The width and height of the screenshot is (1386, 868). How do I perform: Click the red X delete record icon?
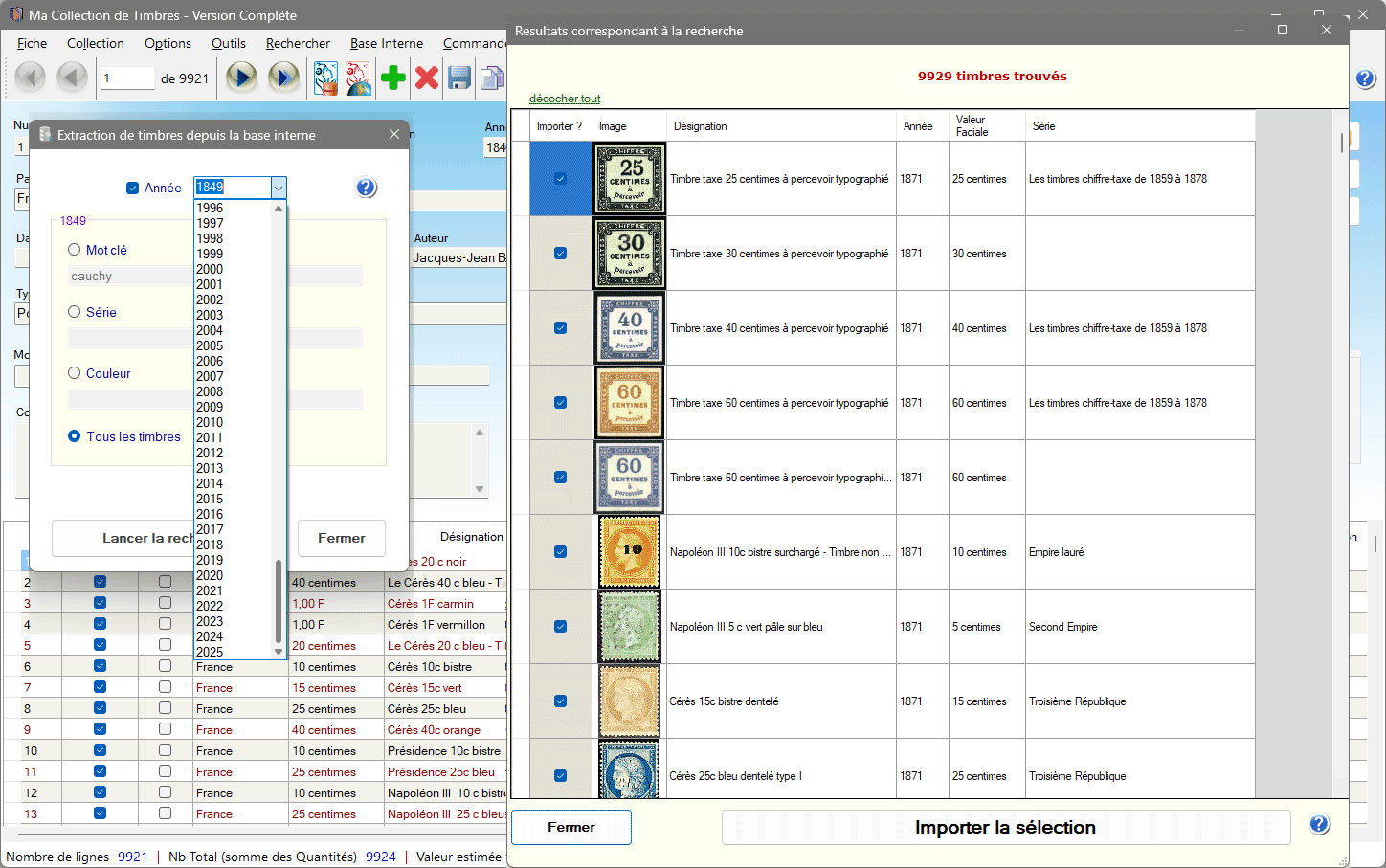coord(427,78)
